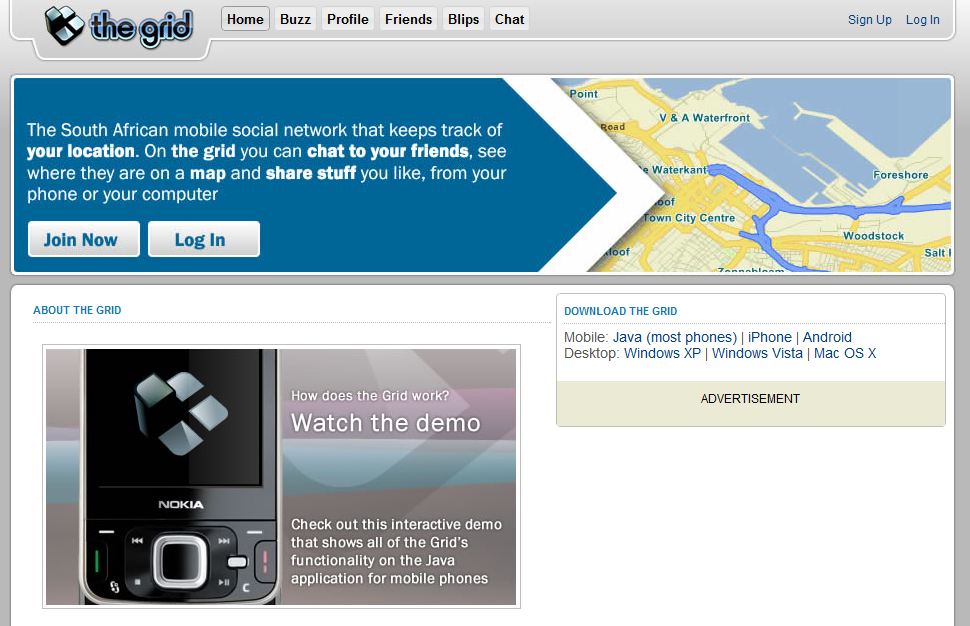Select the Blips tab
This screenshot has width=970, height=626.
click(x=463, y=19)
